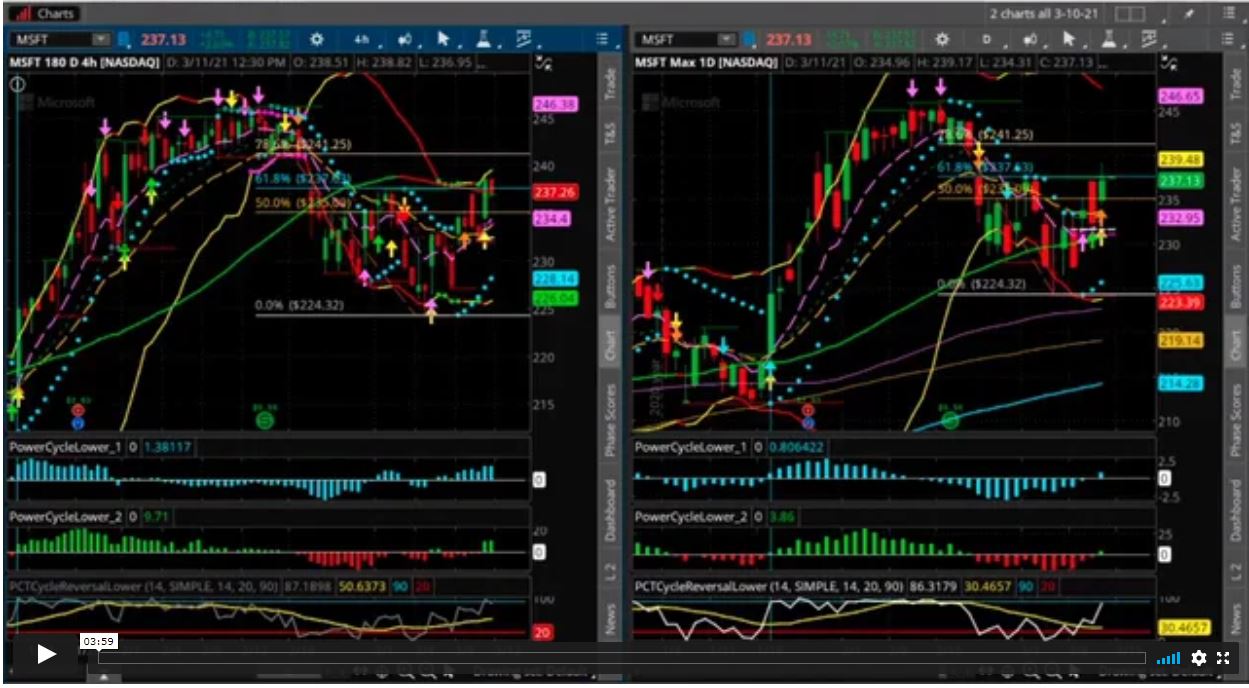Click the pin icon in the top bar
Viewport: 1249px width, 688px height.
click(1189, 14)
